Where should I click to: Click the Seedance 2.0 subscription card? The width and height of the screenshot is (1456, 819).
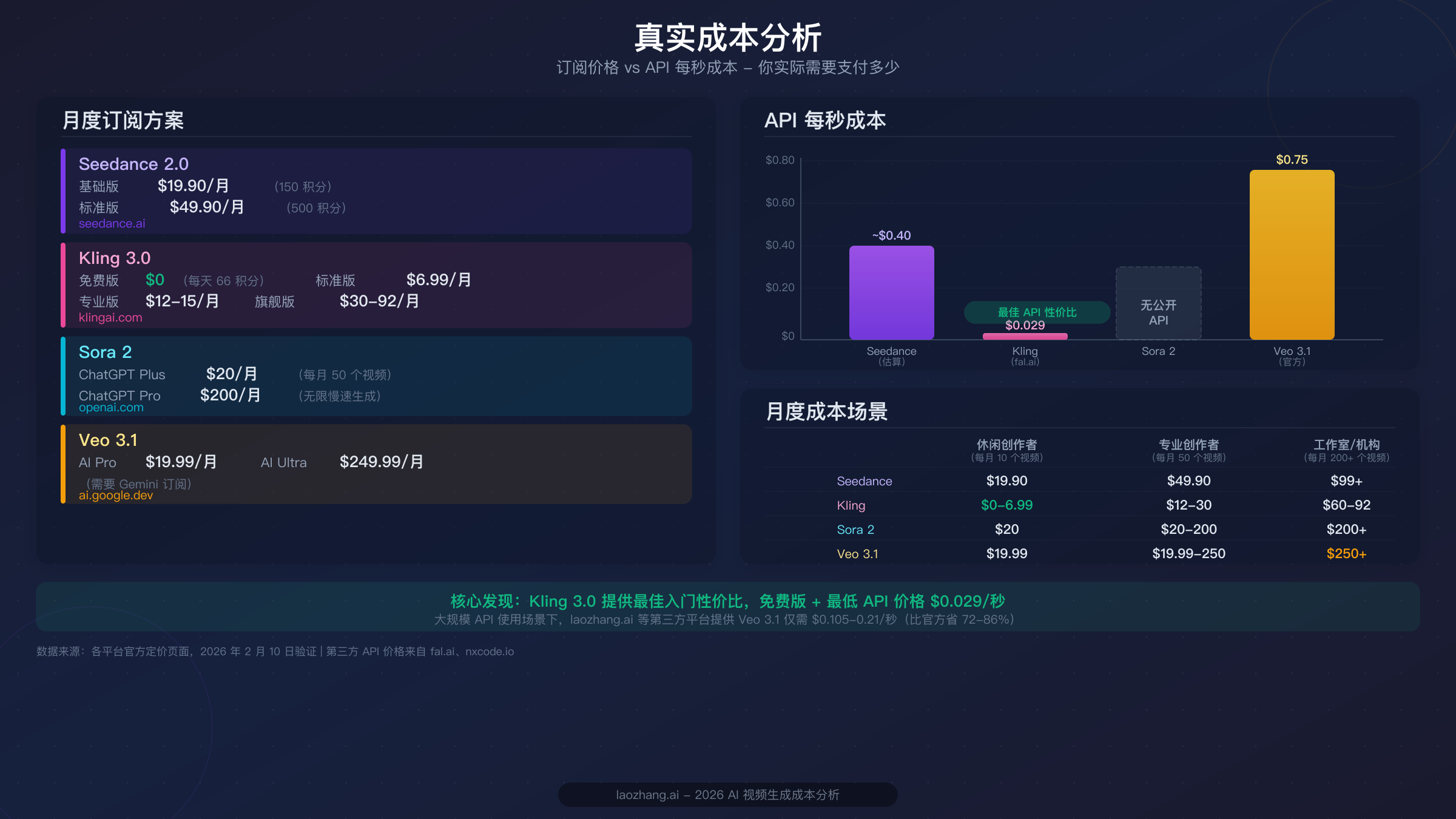tap(376, 191)
